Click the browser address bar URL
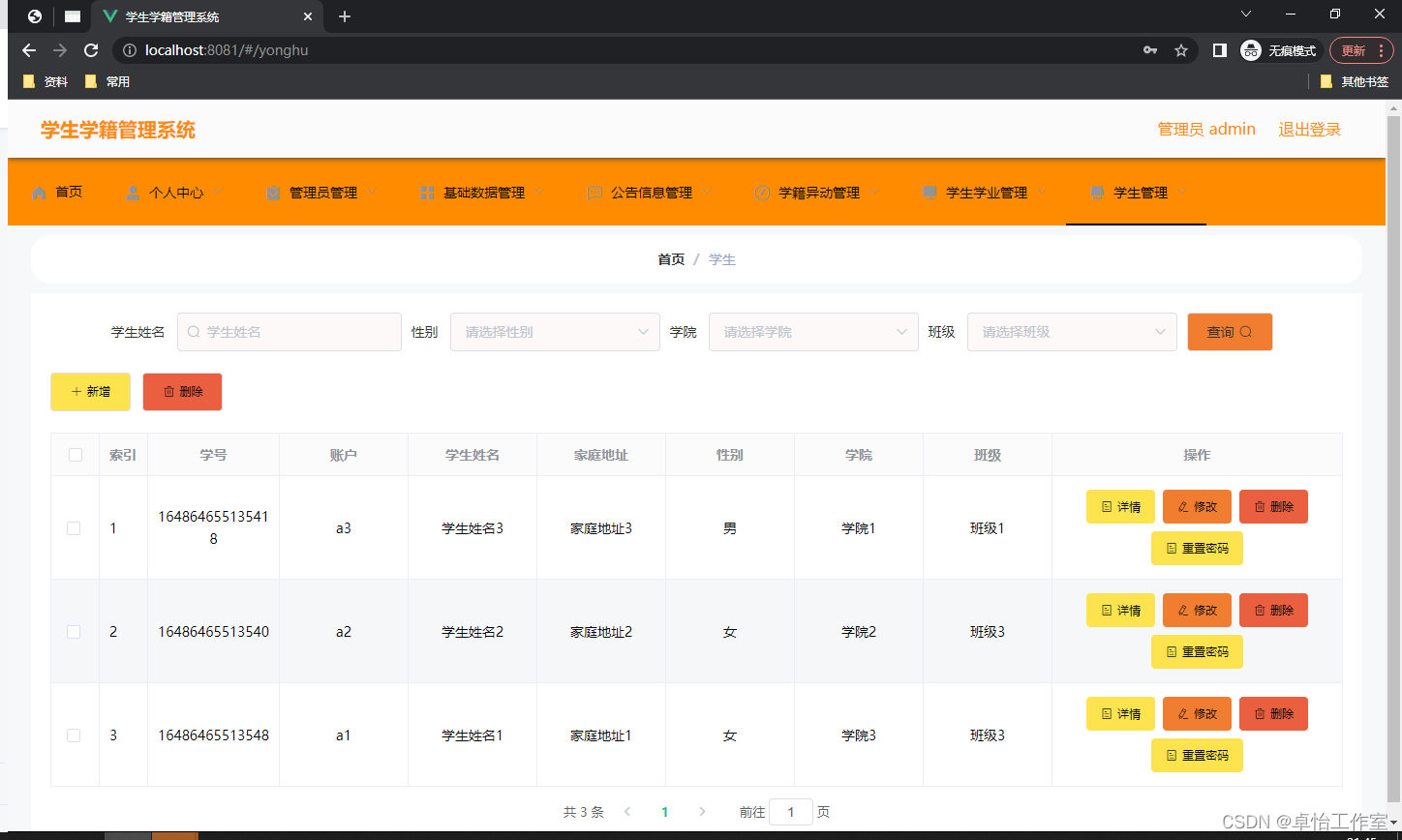The image size is (1402, 840). 227,50
